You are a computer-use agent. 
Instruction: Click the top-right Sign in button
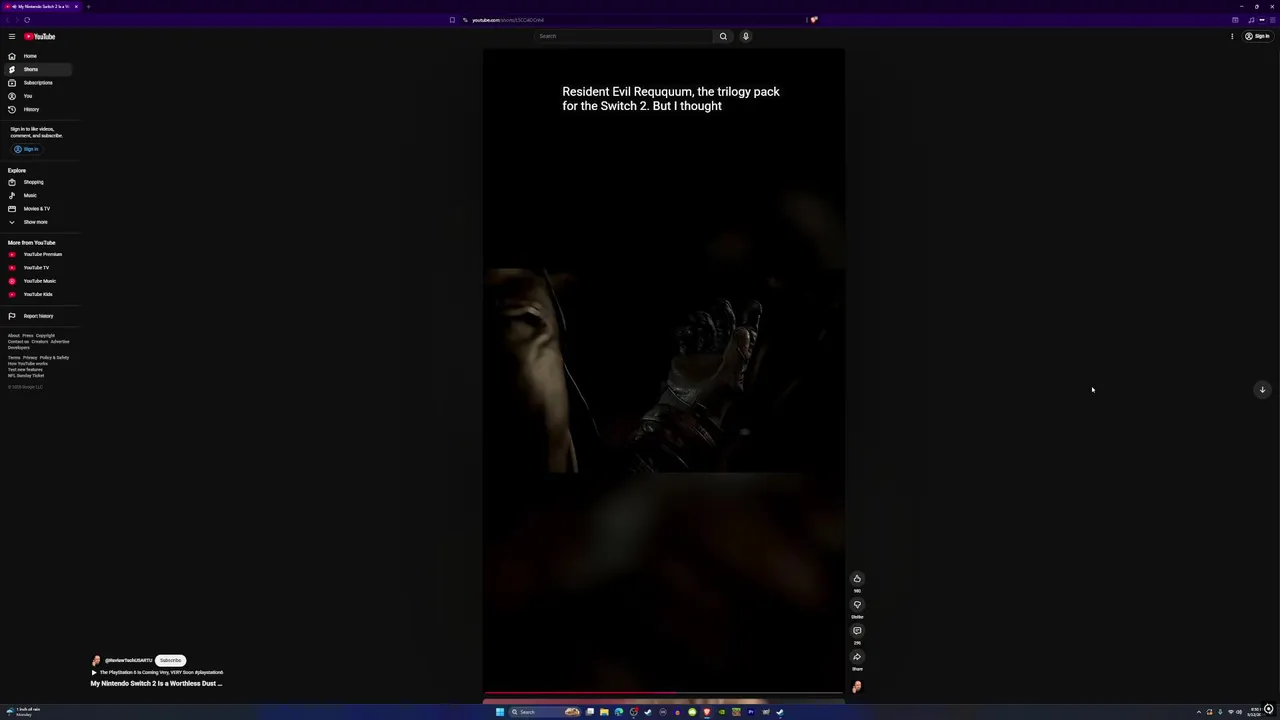pos(1257,36)
